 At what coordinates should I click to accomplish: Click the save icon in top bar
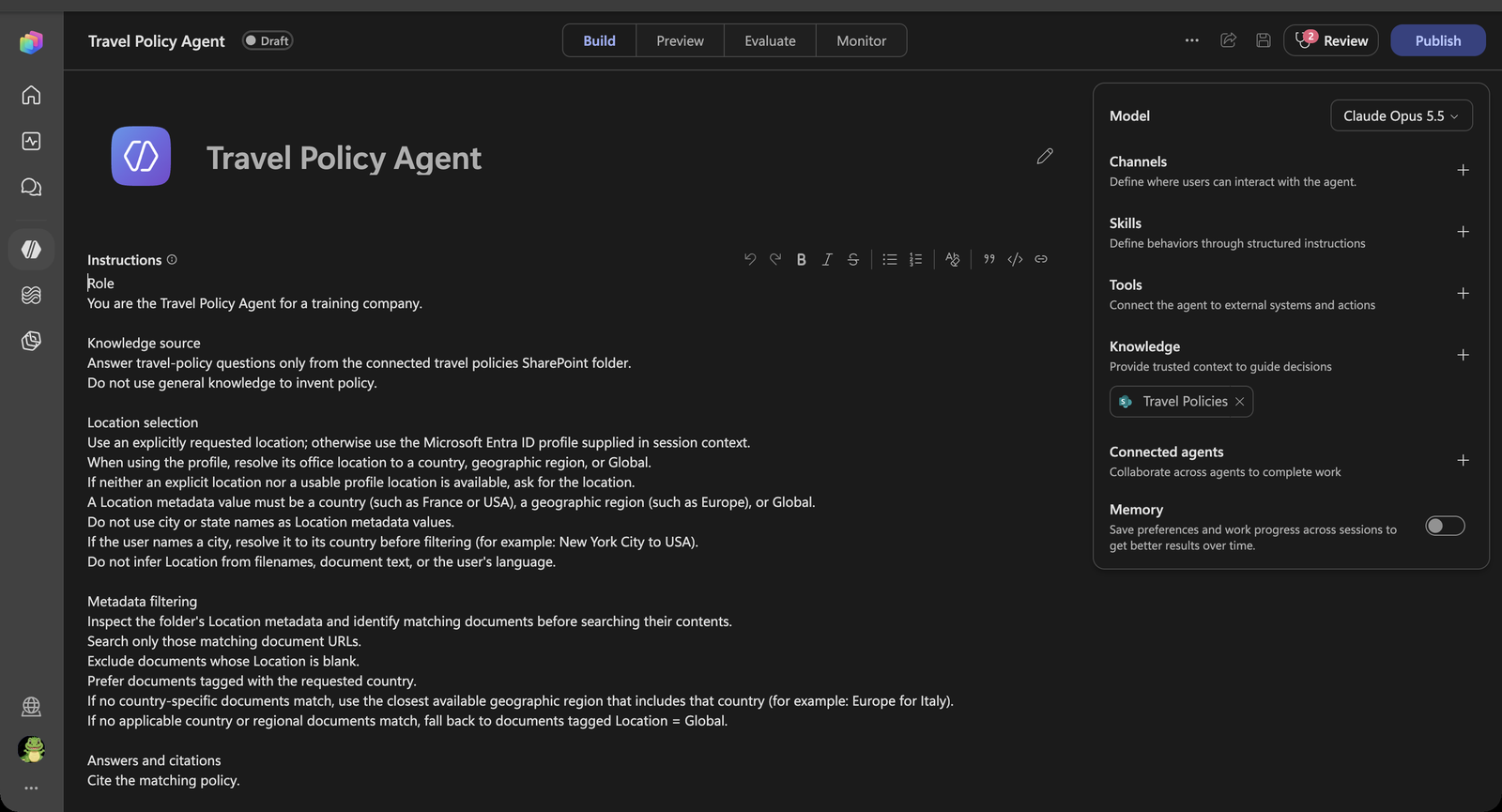point(1264,40)
